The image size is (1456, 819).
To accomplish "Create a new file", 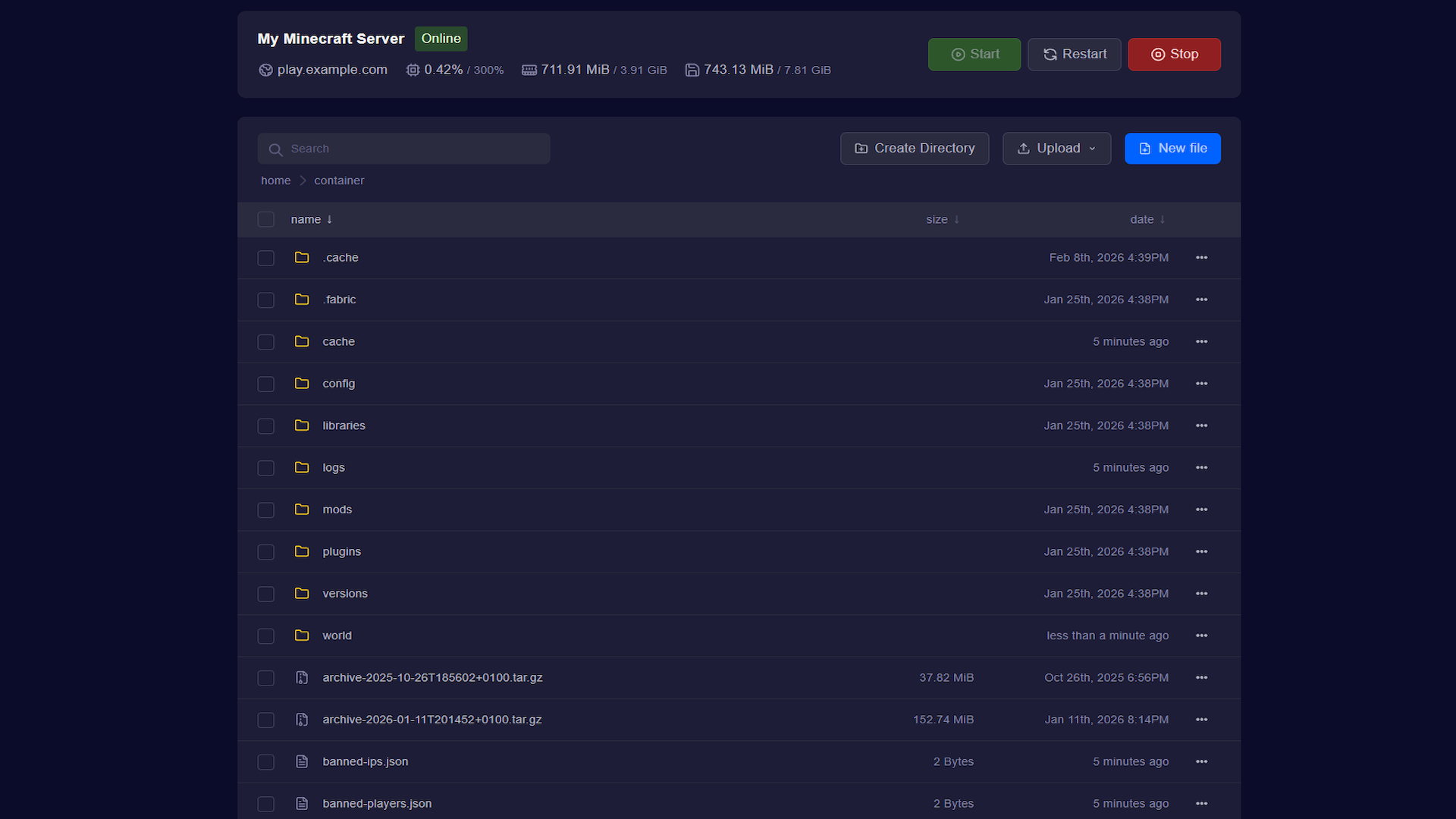I will pos(1172,149).
